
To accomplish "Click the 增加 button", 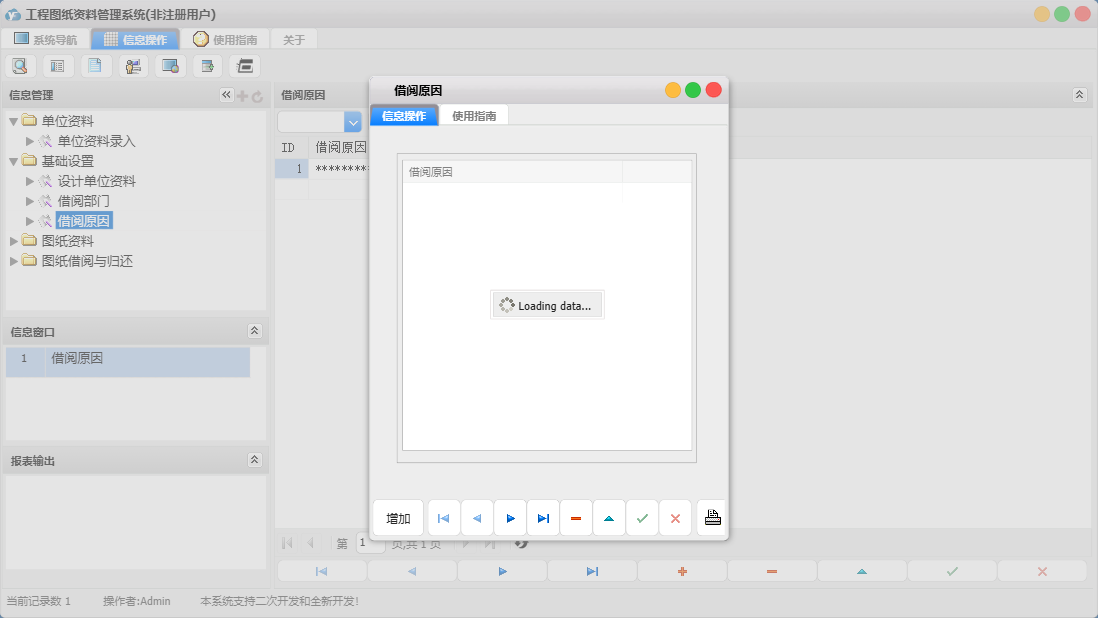I will (x=398, y=518).
